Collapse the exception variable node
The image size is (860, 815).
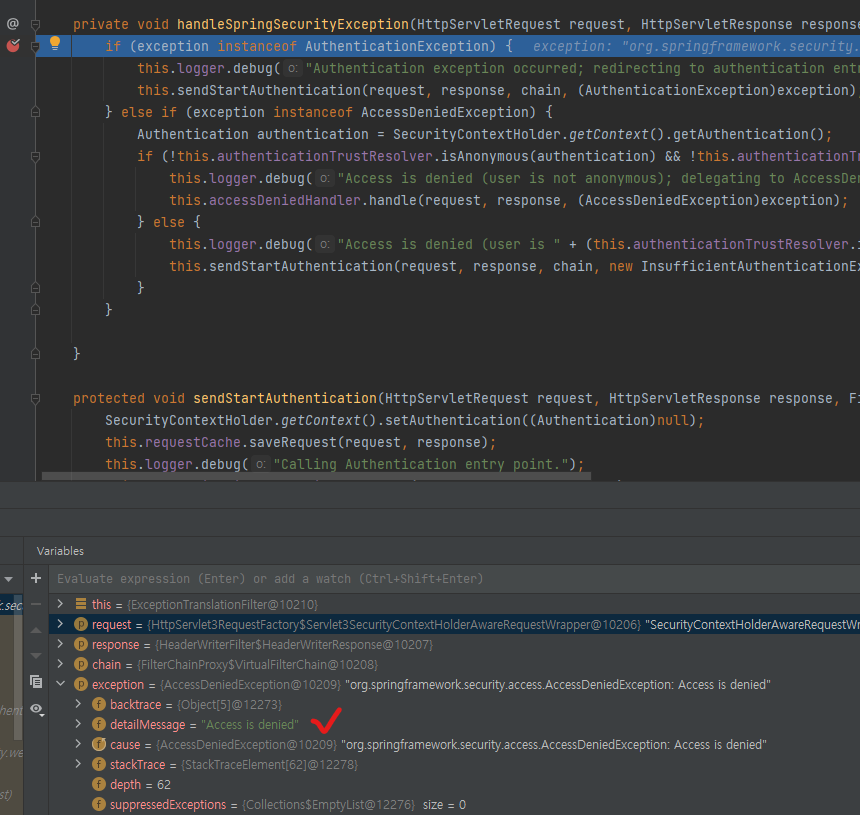[60, 684]
